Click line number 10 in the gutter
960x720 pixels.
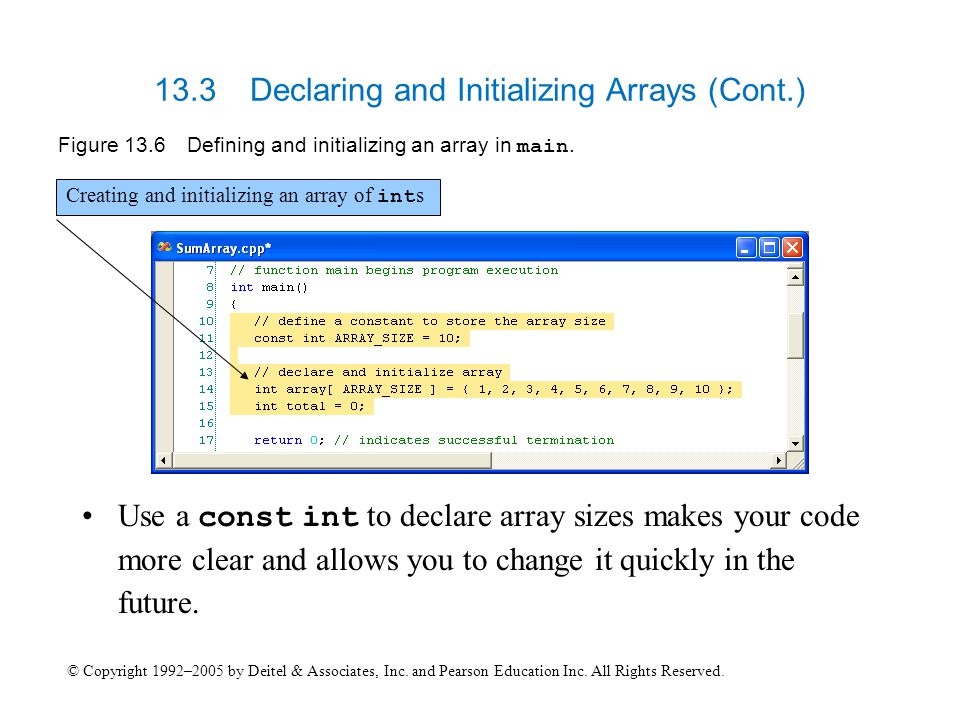pos(206,321)
